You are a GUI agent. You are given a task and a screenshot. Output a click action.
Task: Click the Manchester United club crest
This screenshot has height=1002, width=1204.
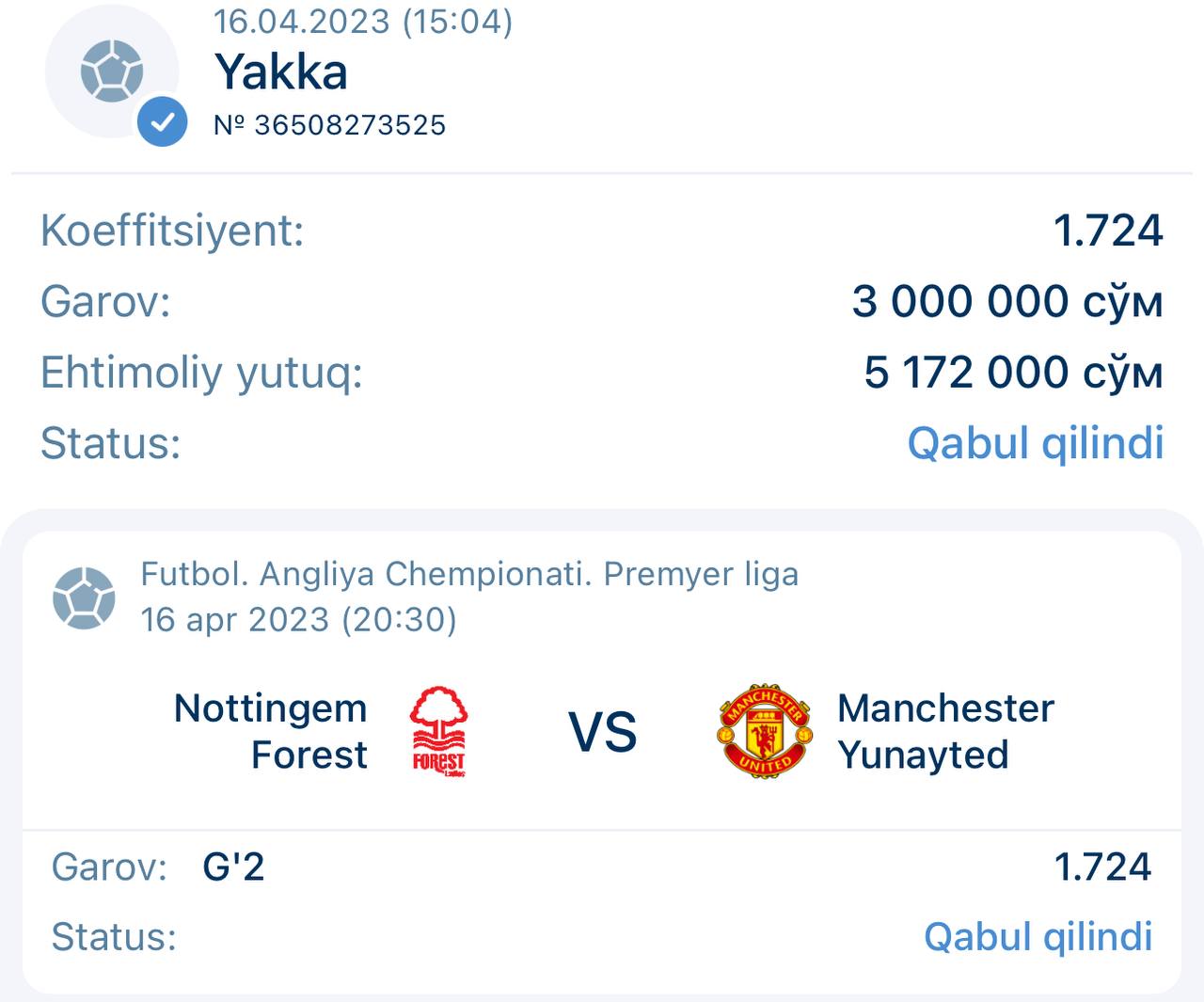[x=765, y=731]
